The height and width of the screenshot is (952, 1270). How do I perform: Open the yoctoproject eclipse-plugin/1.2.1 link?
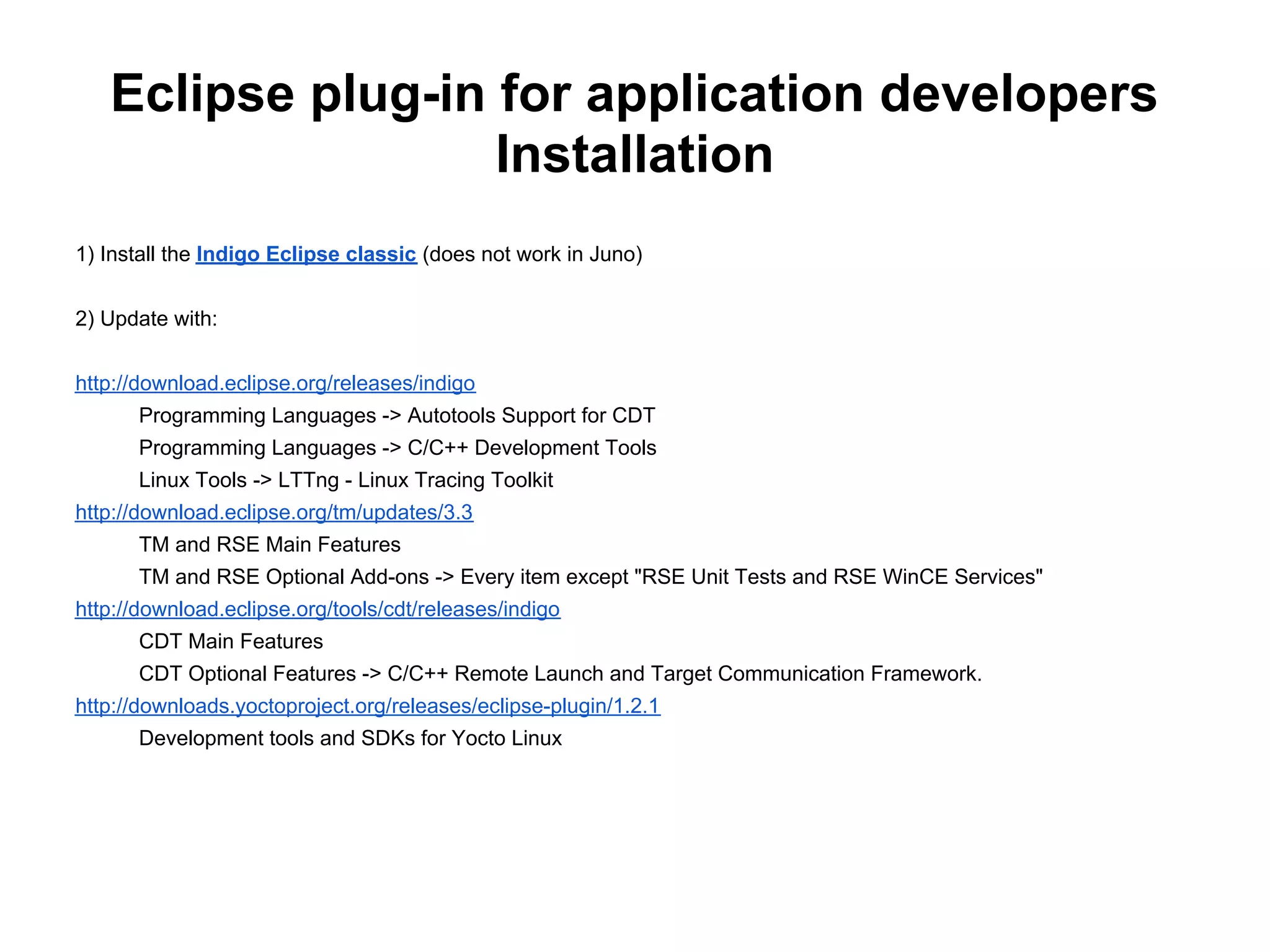pos(367,706)
